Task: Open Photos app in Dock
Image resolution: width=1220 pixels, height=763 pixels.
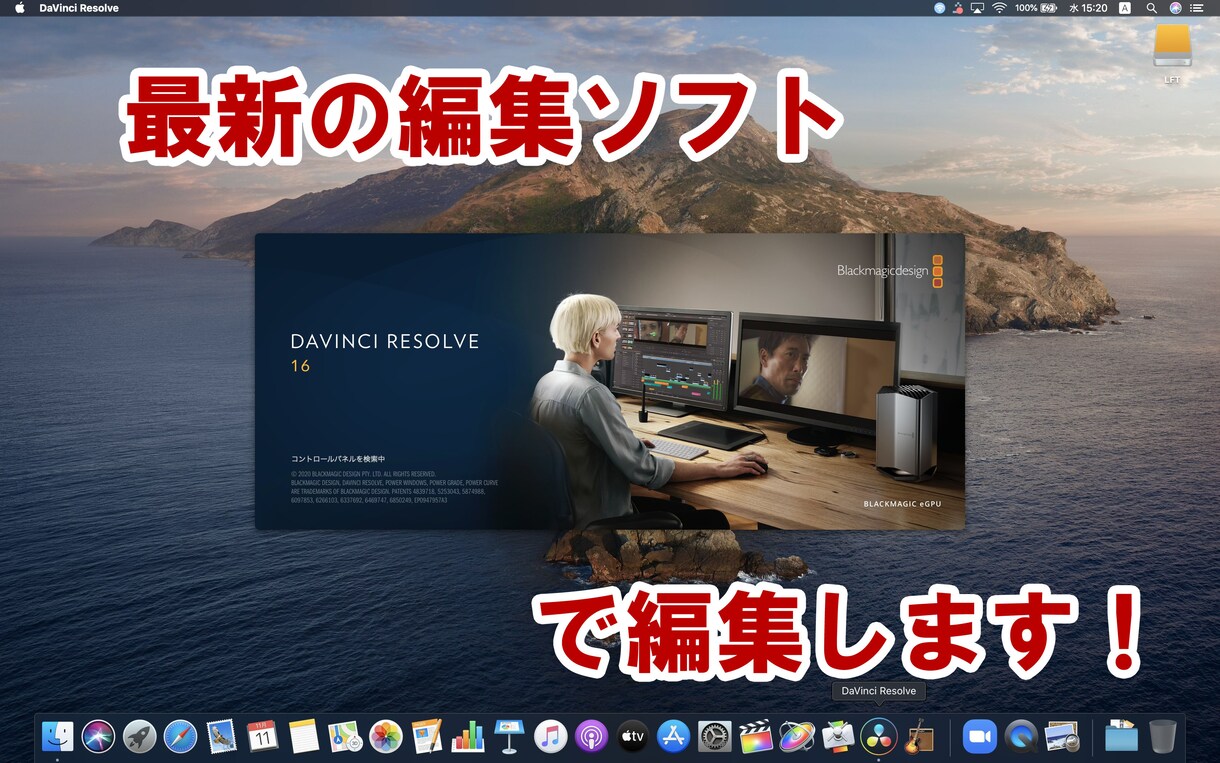Action: [386, 737]
